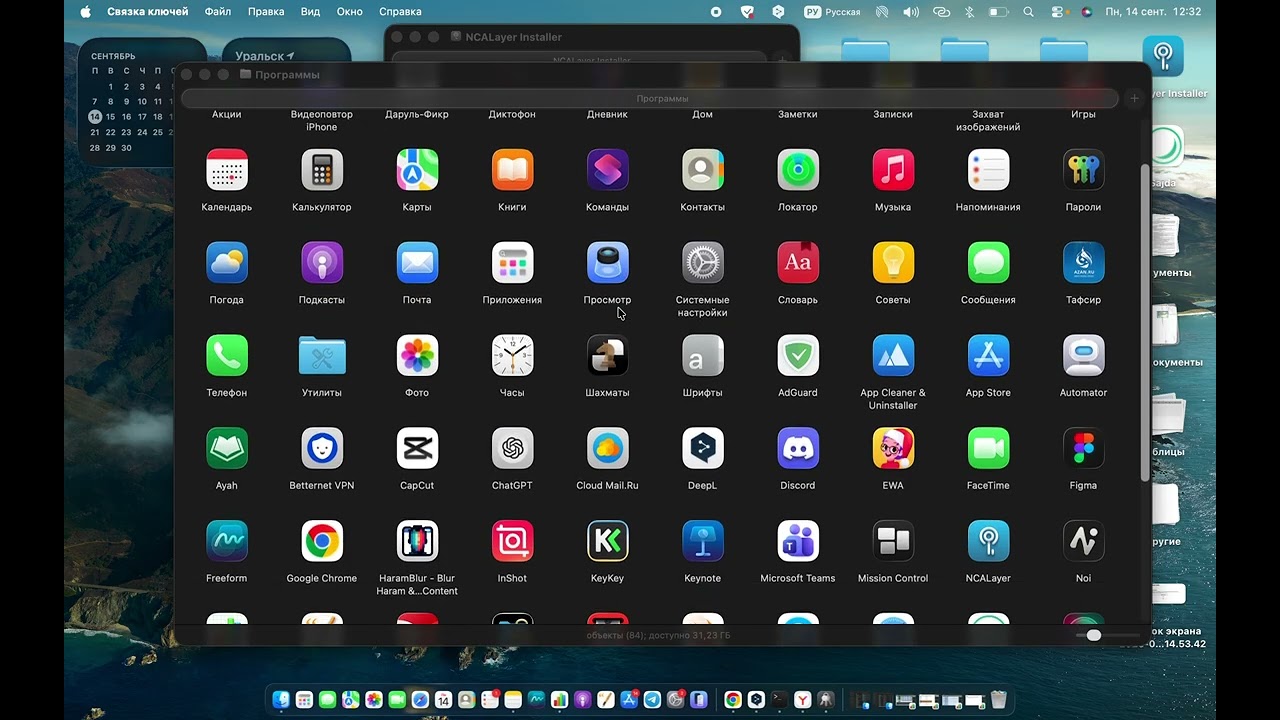The width and height of the screenshot is (1280, 720).
Task: Open the Справка menu
Action: click(400, 12)
